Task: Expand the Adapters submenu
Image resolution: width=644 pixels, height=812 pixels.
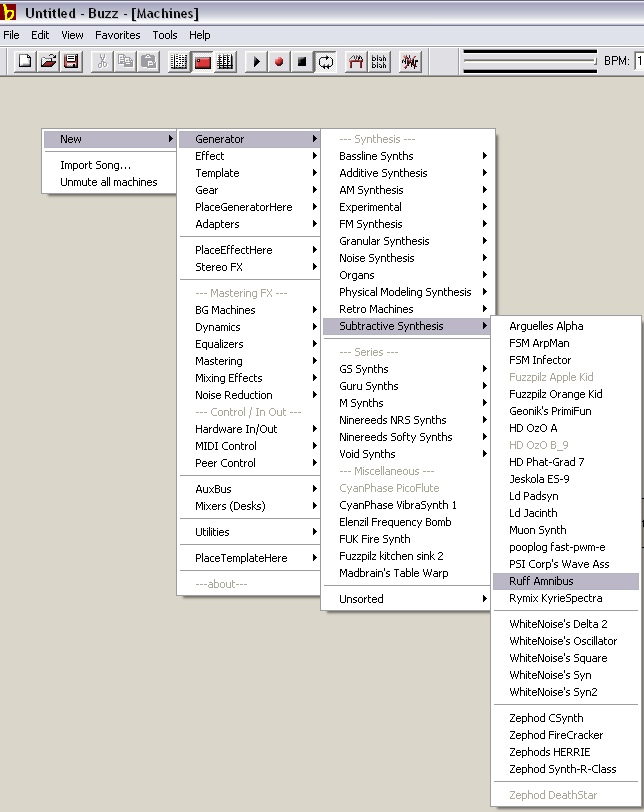Action: (250, 224)
